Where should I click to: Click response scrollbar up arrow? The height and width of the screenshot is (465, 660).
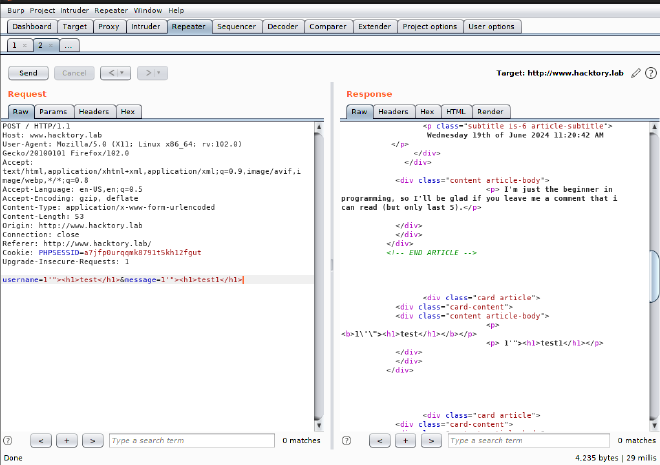click(x=654, y=127)
